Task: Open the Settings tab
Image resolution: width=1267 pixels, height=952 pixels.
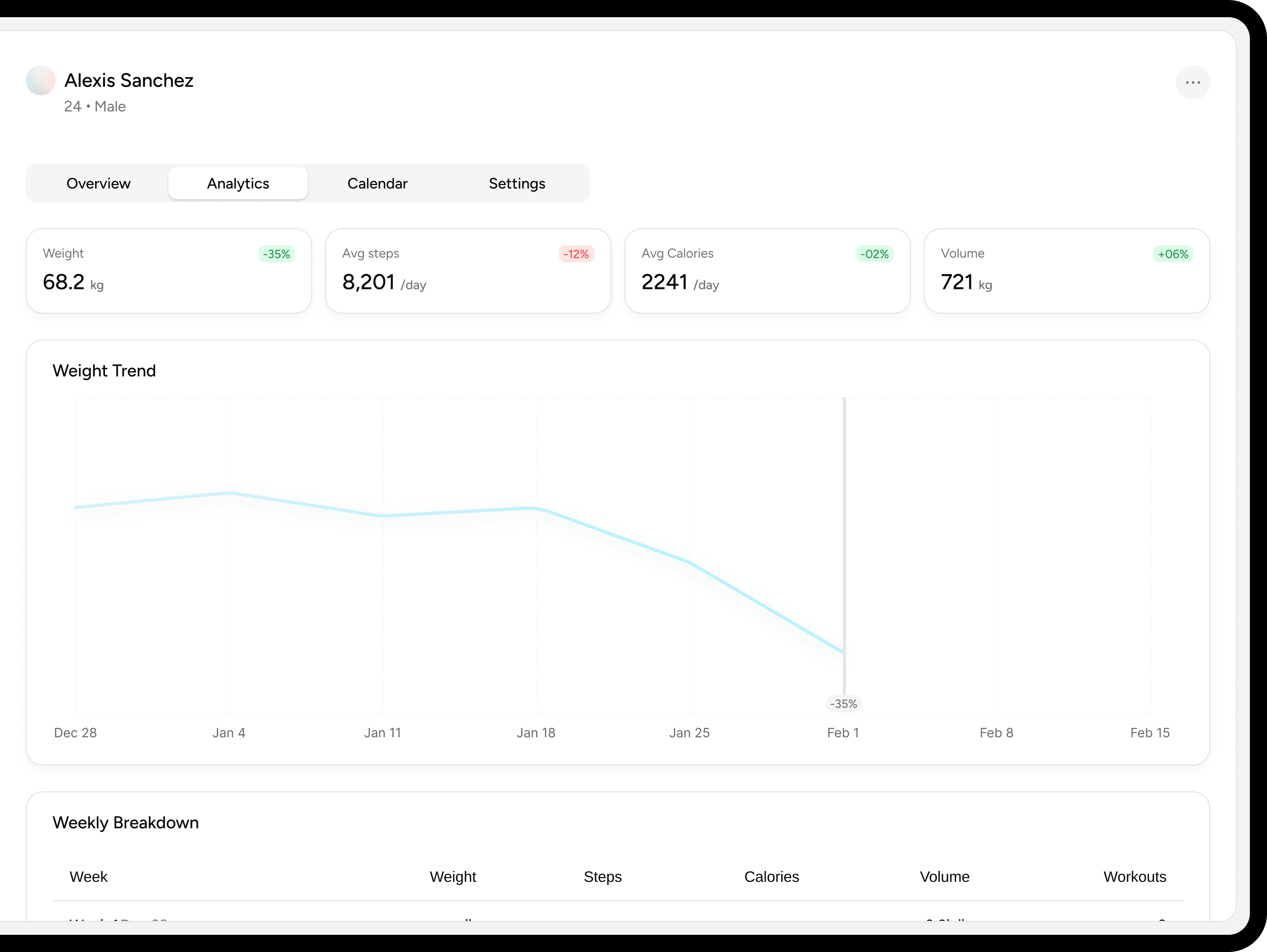Action: tap(517, 183)
